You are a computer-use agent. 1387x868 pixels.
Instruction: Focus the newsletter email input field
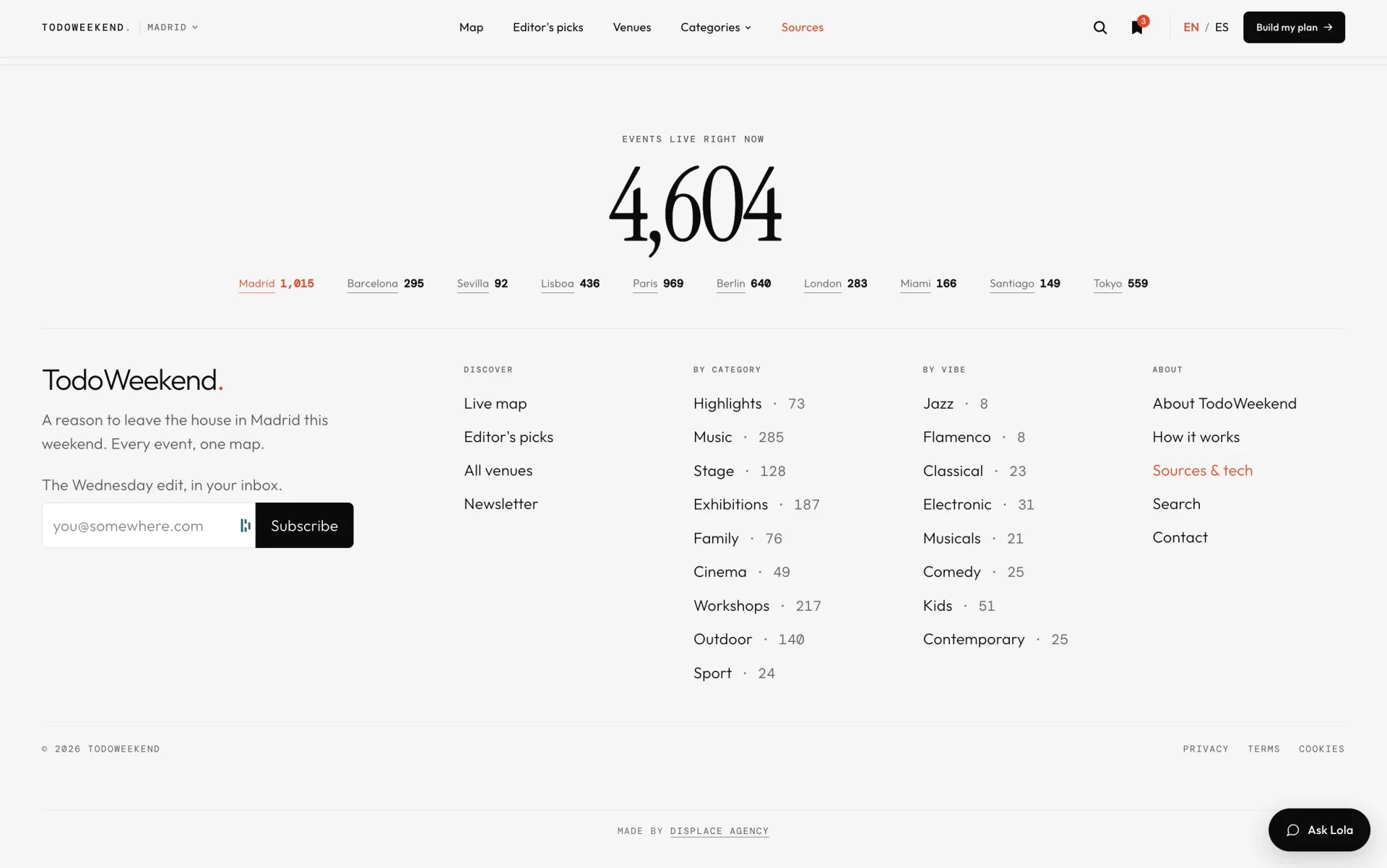point(149,526)
